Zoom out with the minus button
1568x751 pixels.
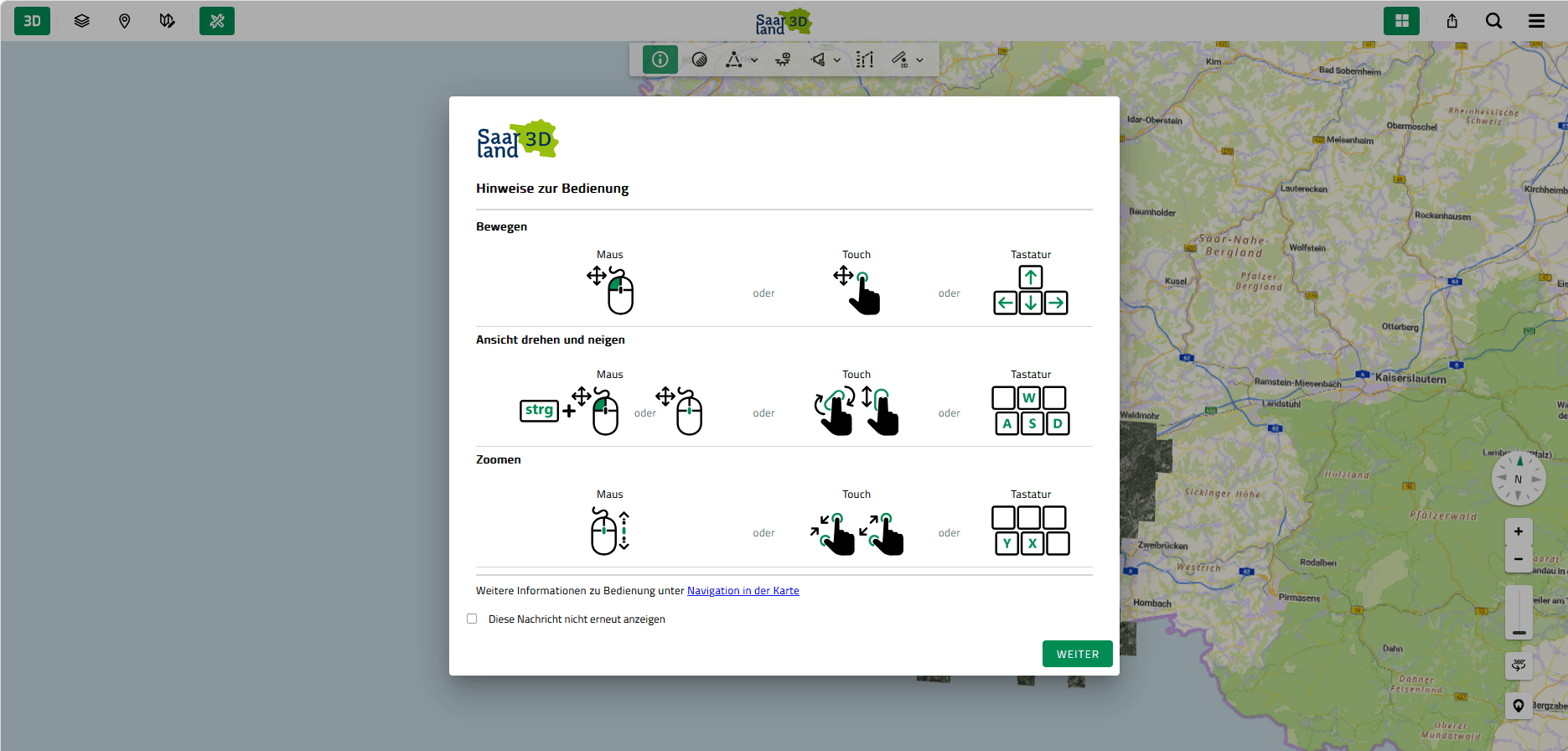pos(1519,559)
